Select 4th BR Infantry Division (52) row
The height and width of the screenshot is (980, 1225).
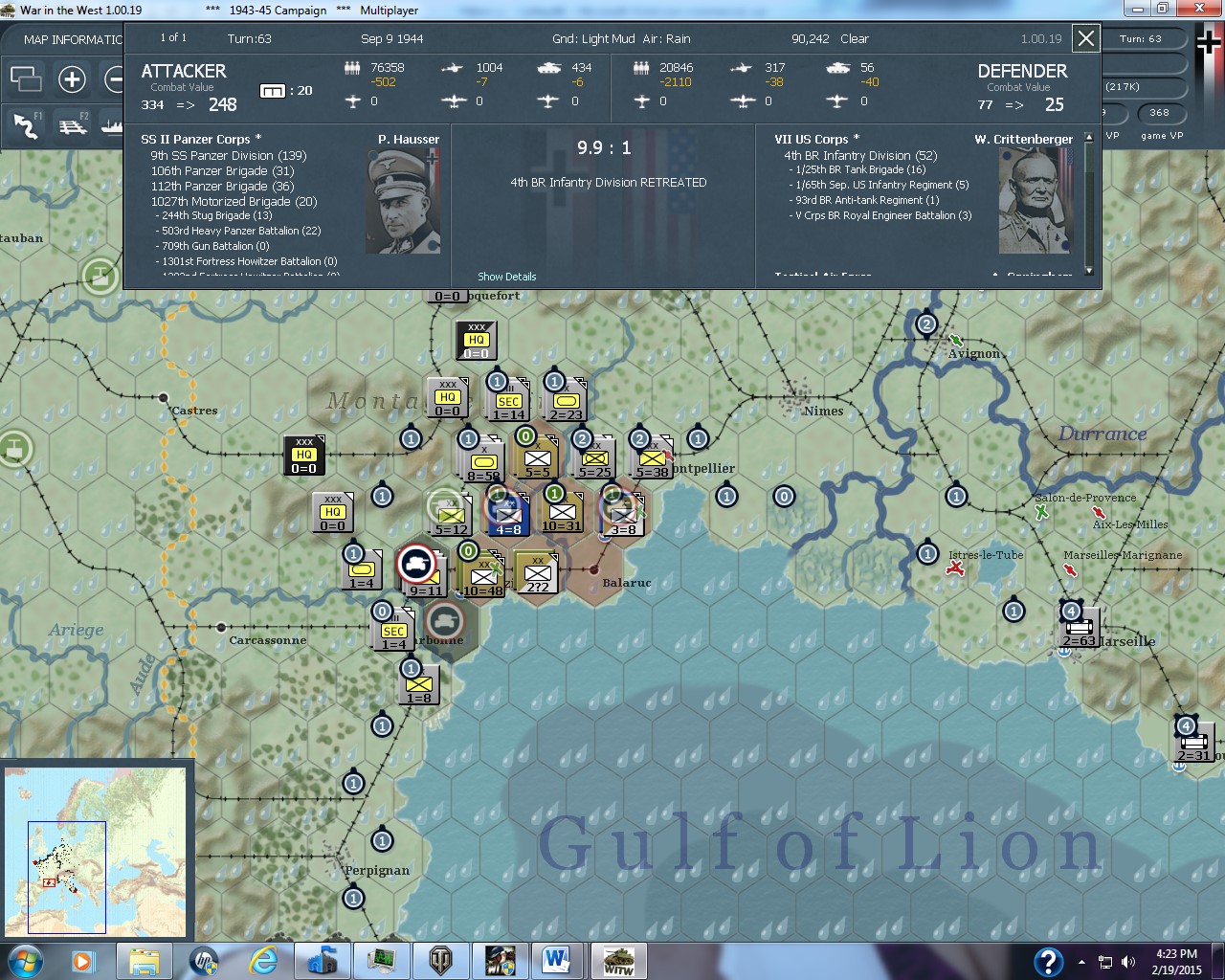click(860, 155)
